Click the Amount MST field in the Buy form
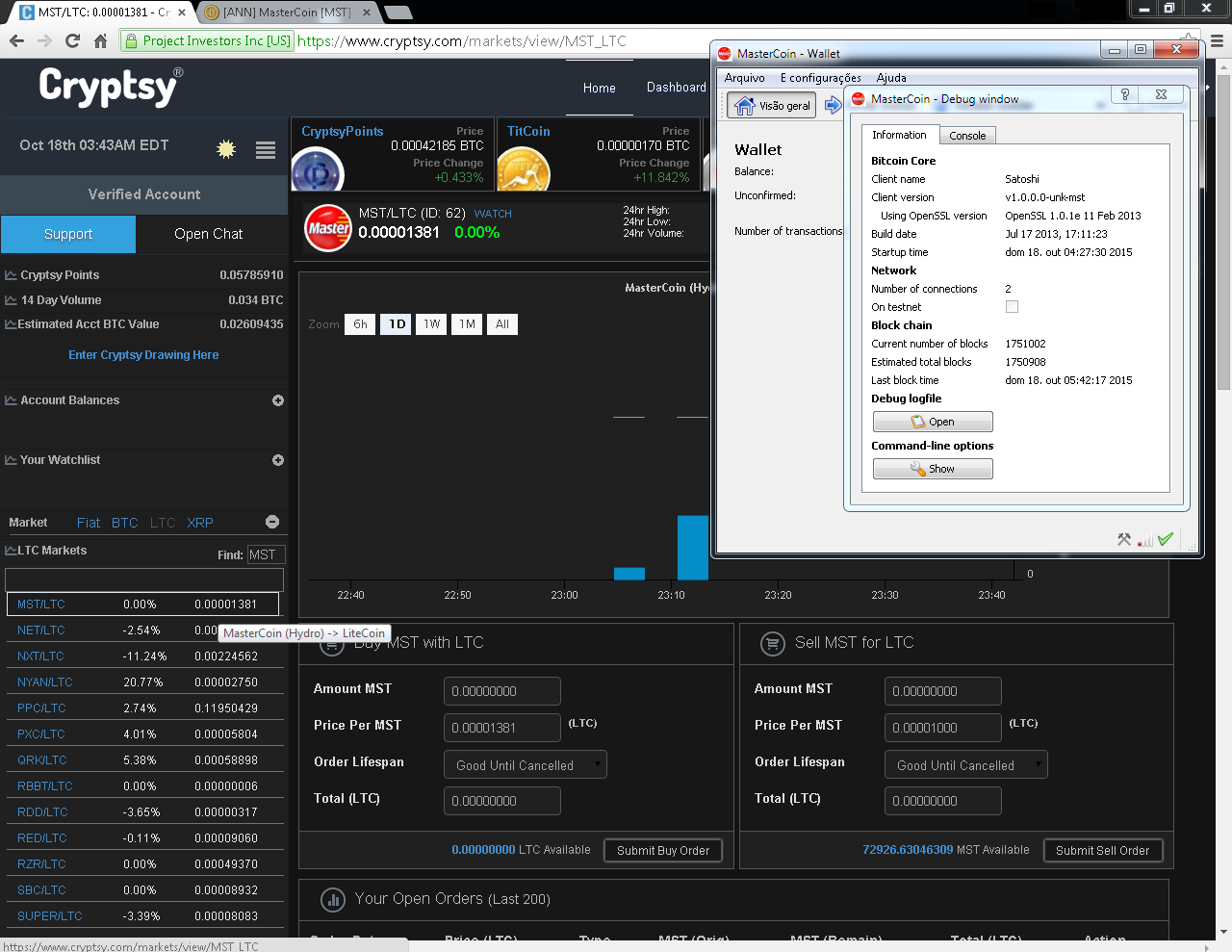This screenshot has height=952, width=1232. (x=502, y=691)
